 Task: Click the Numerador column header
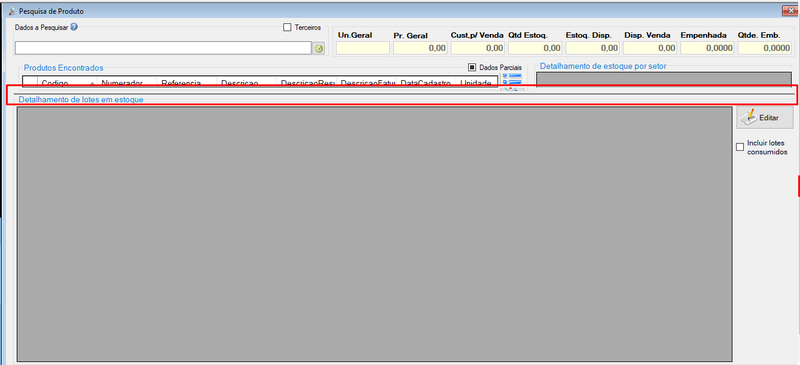pyautogui.click(x=127, y=83)
